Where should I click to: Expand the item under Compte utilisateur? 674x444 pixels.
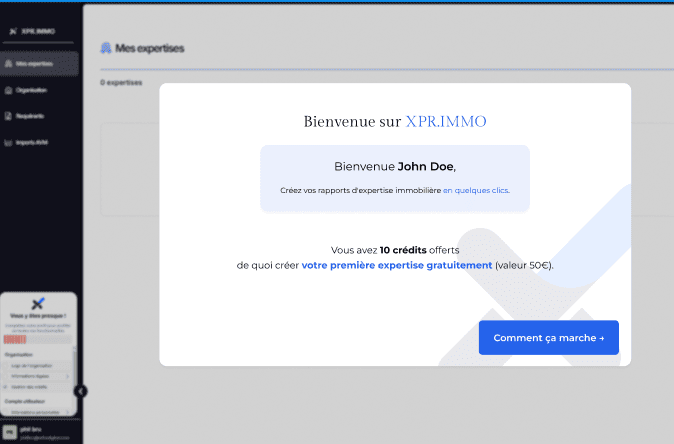coord(67,412)
